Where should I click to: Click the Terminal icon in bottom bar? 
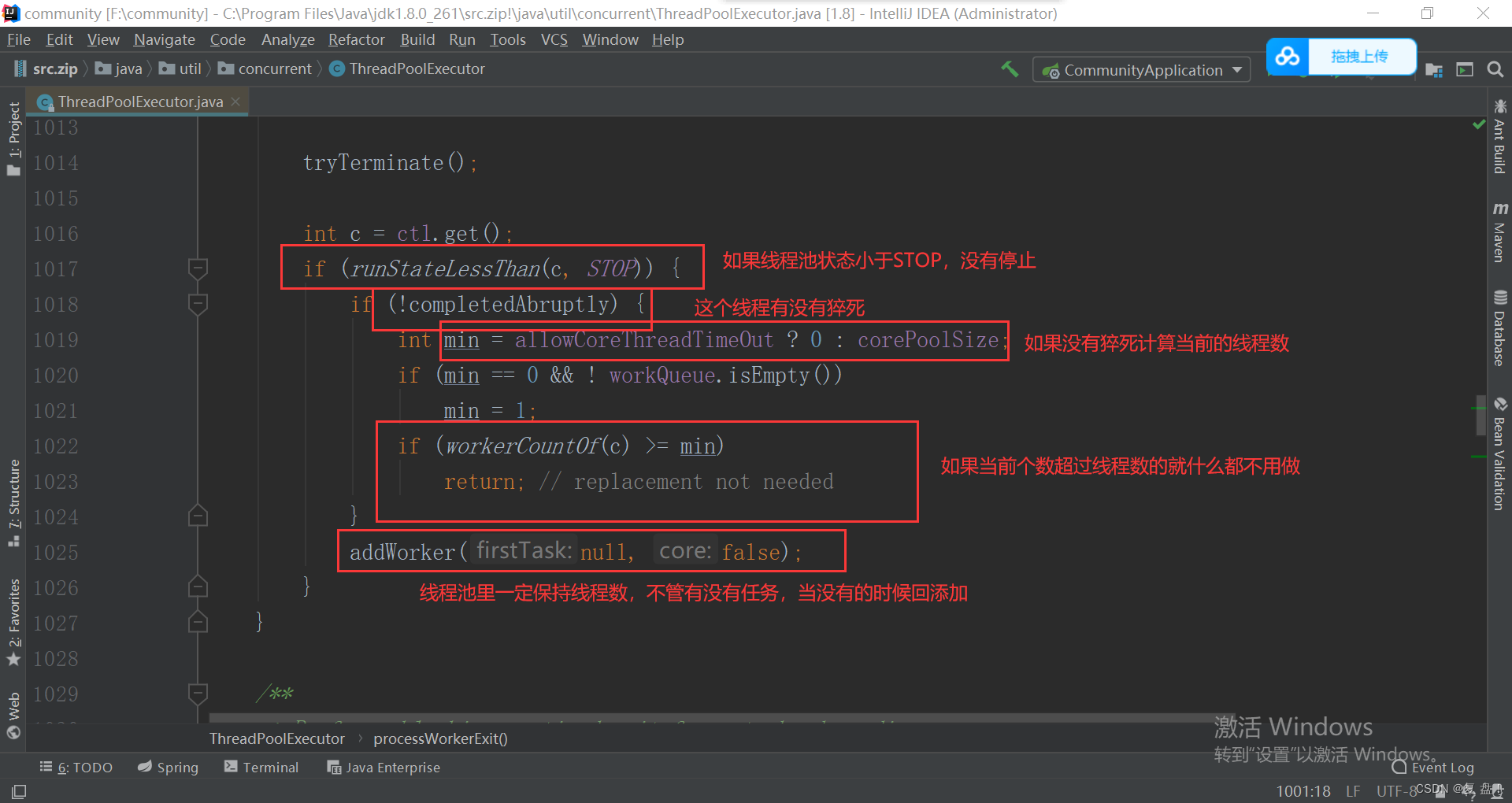231,767
